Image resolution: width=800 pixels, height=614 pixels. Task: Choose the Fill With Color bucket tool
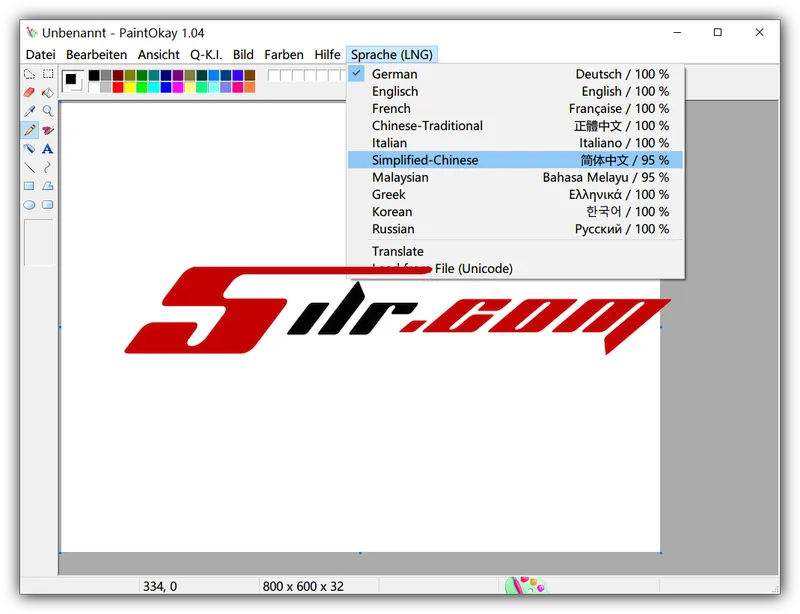point(48,92)
